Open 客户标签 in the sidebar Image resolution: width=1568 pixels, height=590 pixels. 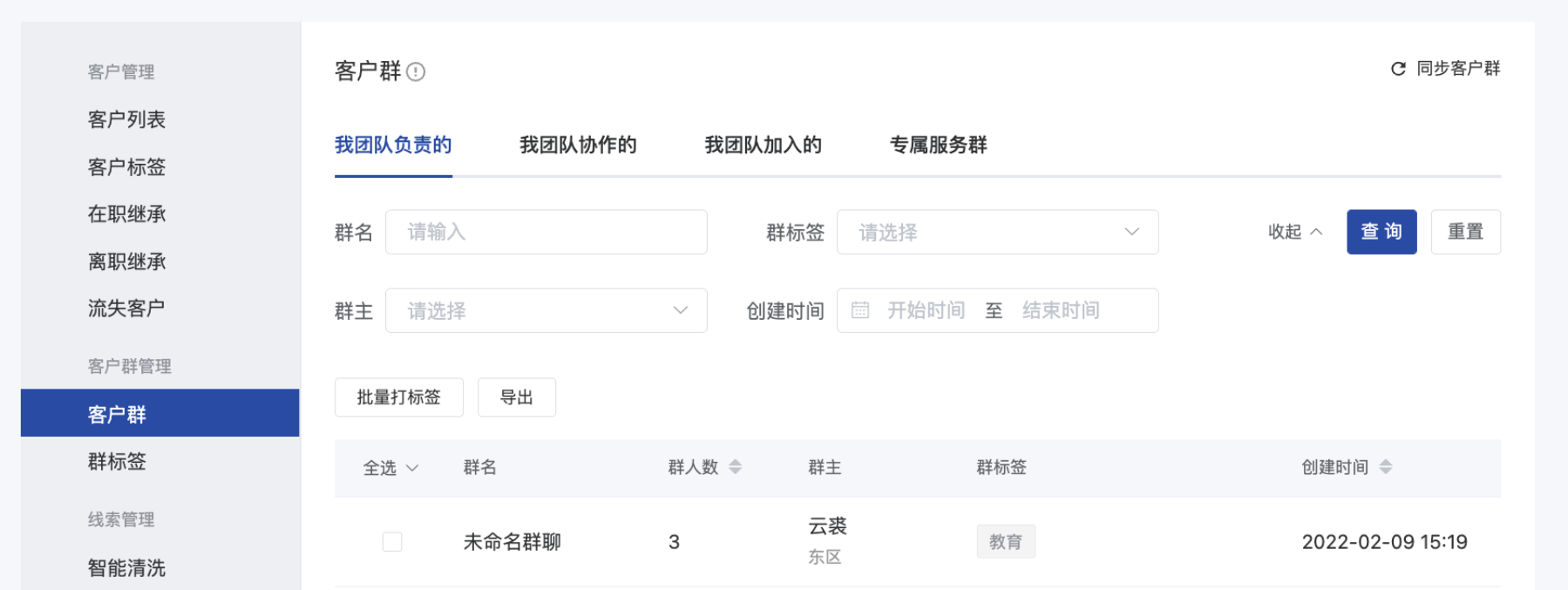point(126,166)
